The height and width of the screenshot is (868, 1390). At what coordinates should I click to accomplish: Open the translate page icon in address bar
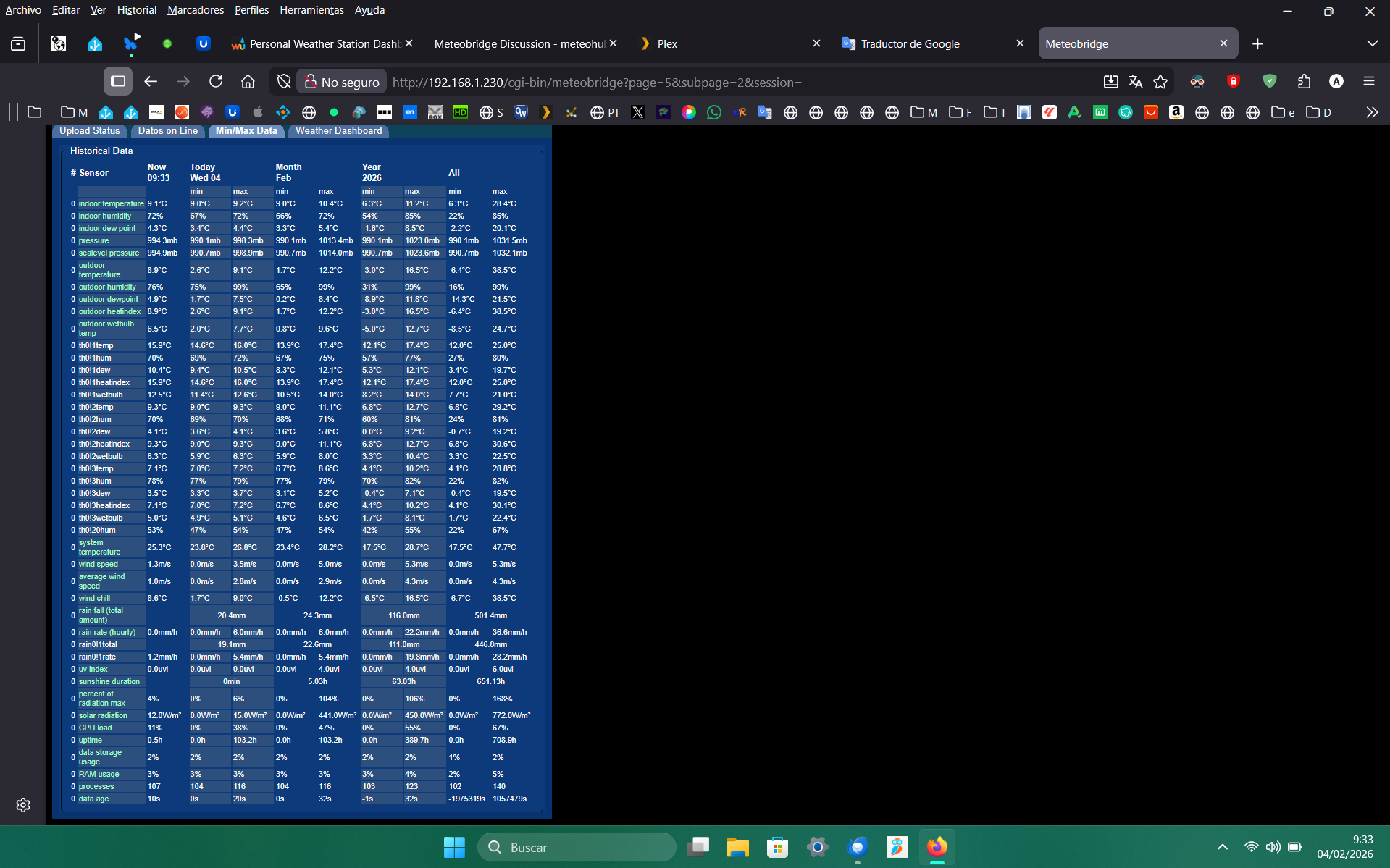(x=1135, y=82)
